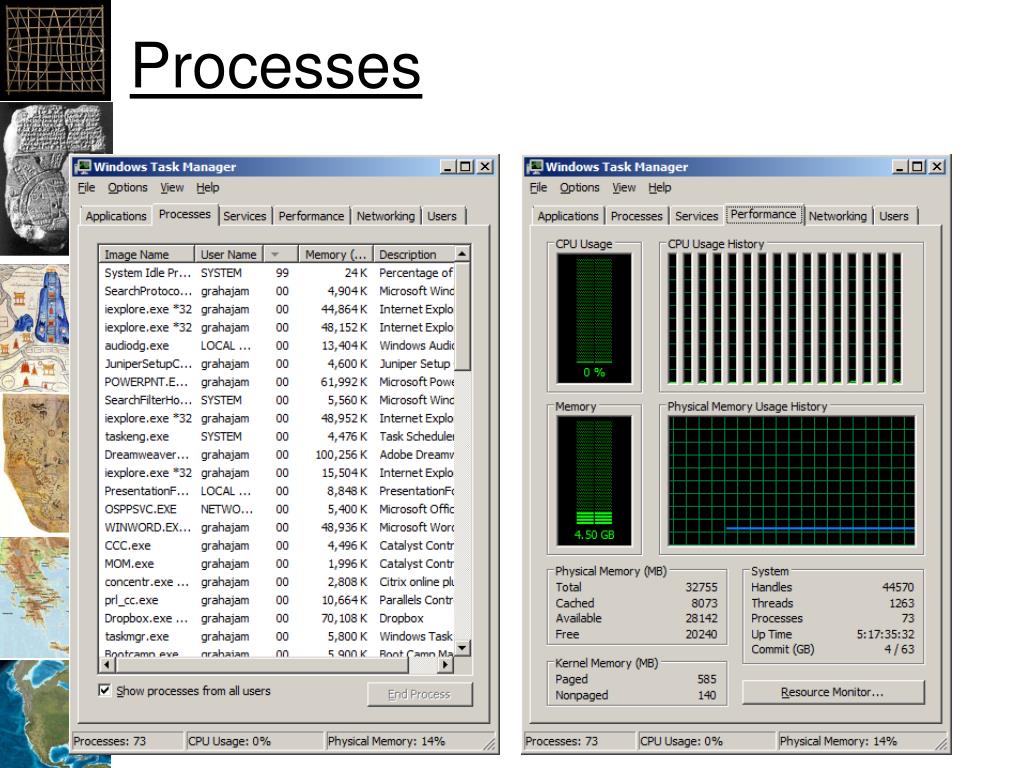
Task: Sort by Image Name column header
Action: click(x=146, y=254)
